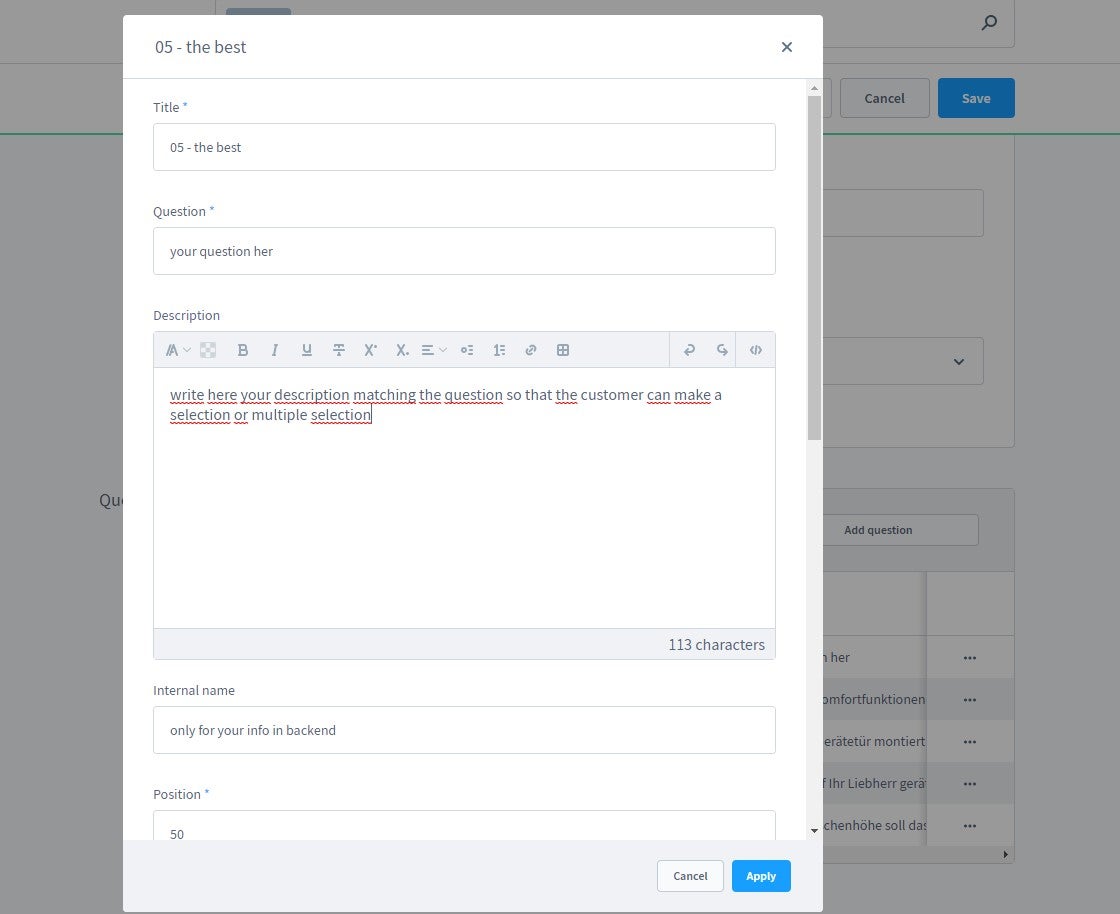Toggle bold formatting in description editor
Image resolution: width=1120 pixels, height=914 pixels.
243,350
